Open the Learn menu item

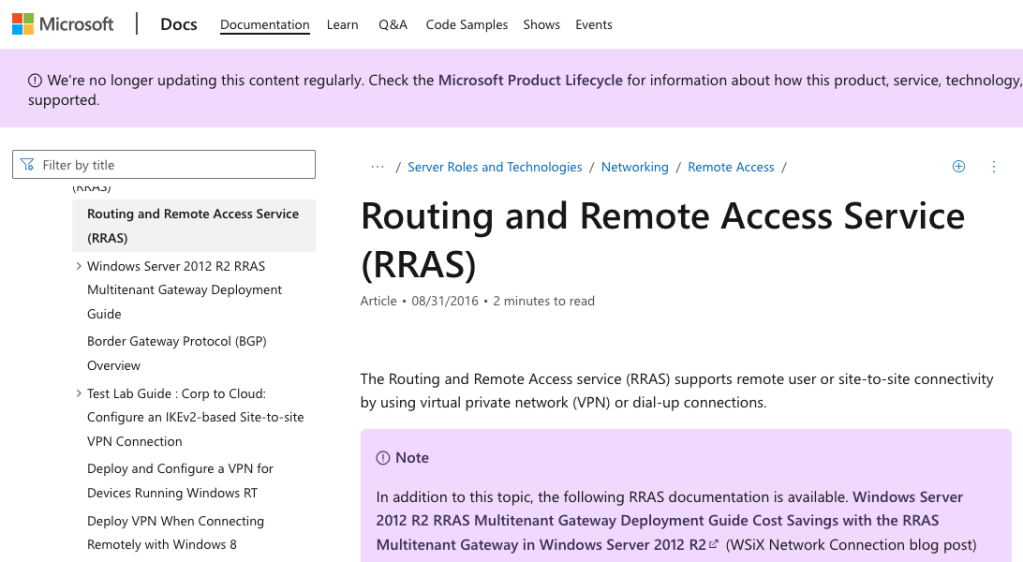coord(342,25)
